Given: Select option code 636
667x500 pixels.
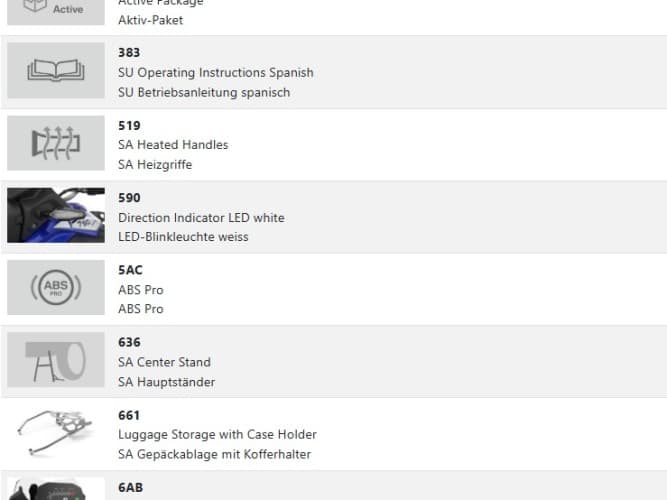Looking at the screenshot, I should pyautogui.click(x=129, y=342).
